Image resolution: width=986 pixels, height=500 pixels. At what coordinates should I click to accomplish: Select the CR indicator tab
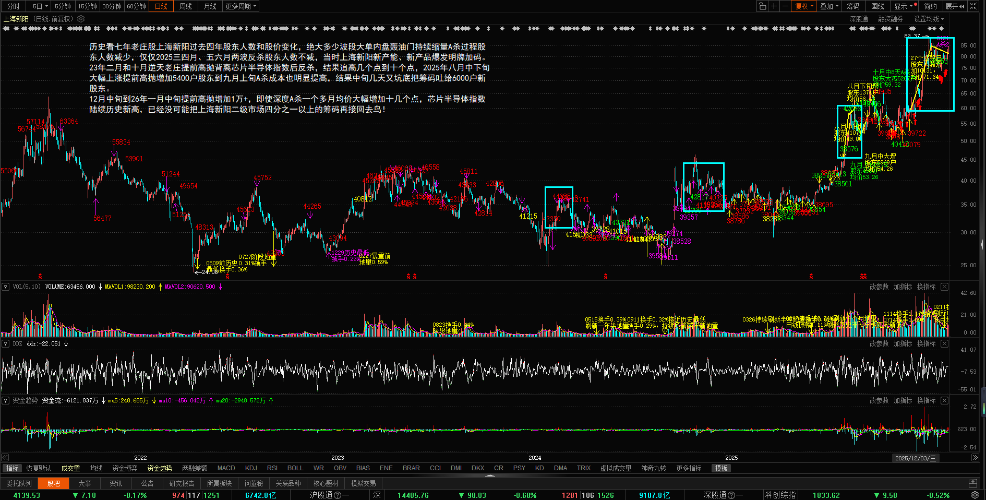click(499, 468)
